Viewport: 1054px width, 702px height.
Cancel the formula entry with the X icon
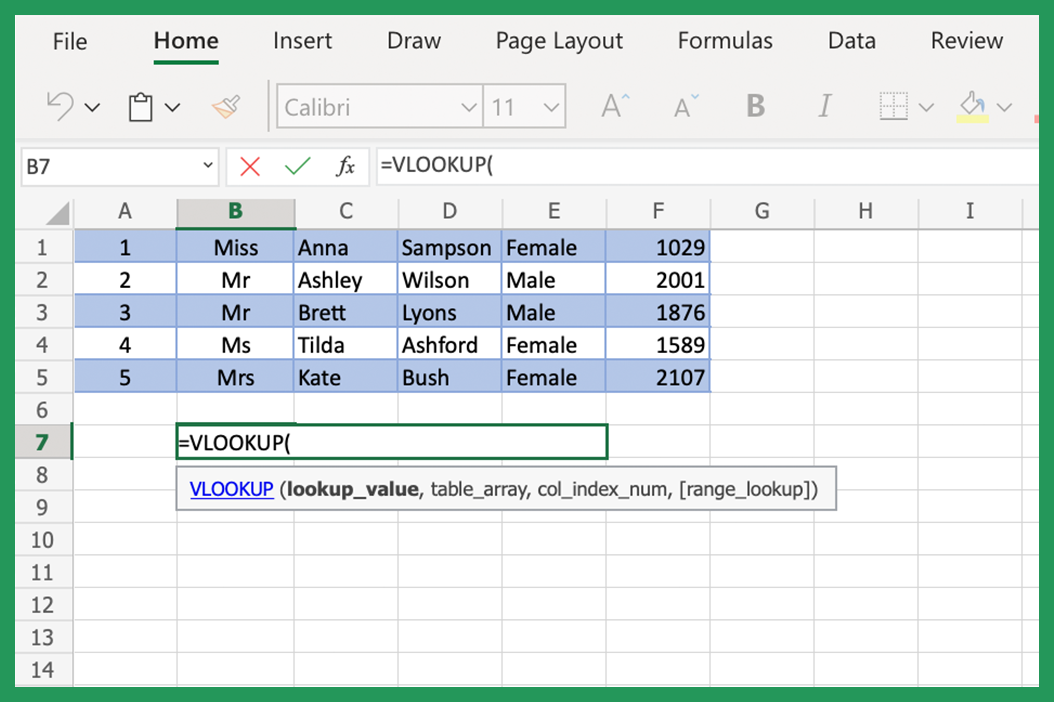pos(250,165)
